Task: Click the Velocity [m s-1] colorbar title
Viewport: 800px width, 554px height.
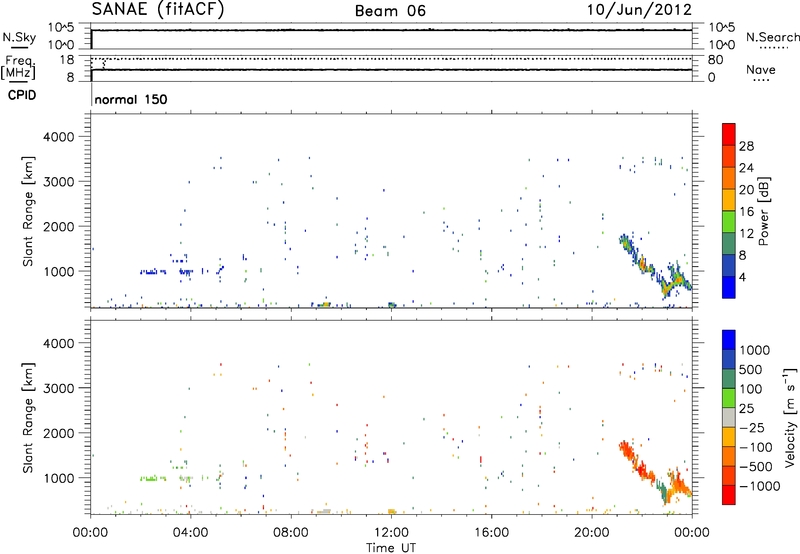Action: coord(790,417)
